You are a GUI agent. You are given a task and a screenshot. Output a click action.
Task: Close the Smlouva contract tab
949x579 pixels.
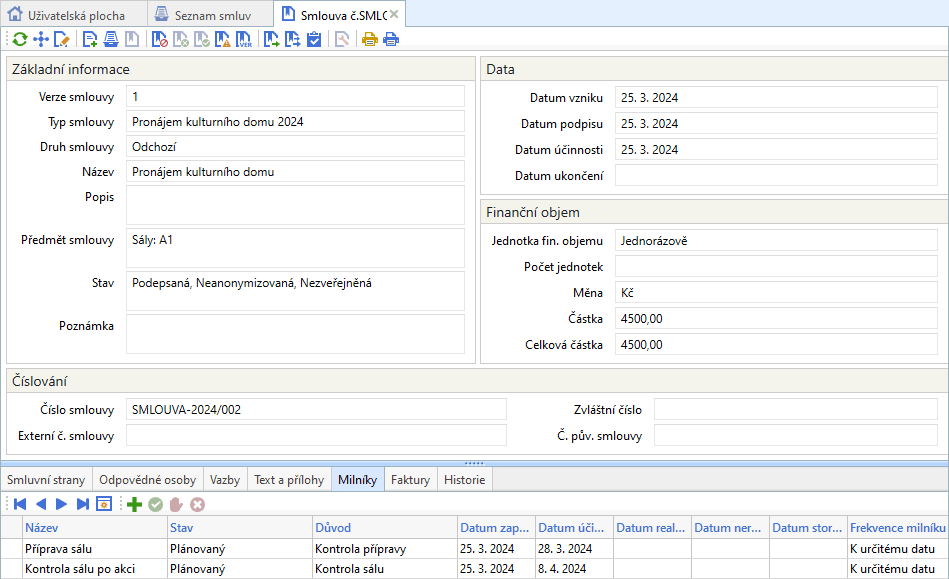coord(394,14)
